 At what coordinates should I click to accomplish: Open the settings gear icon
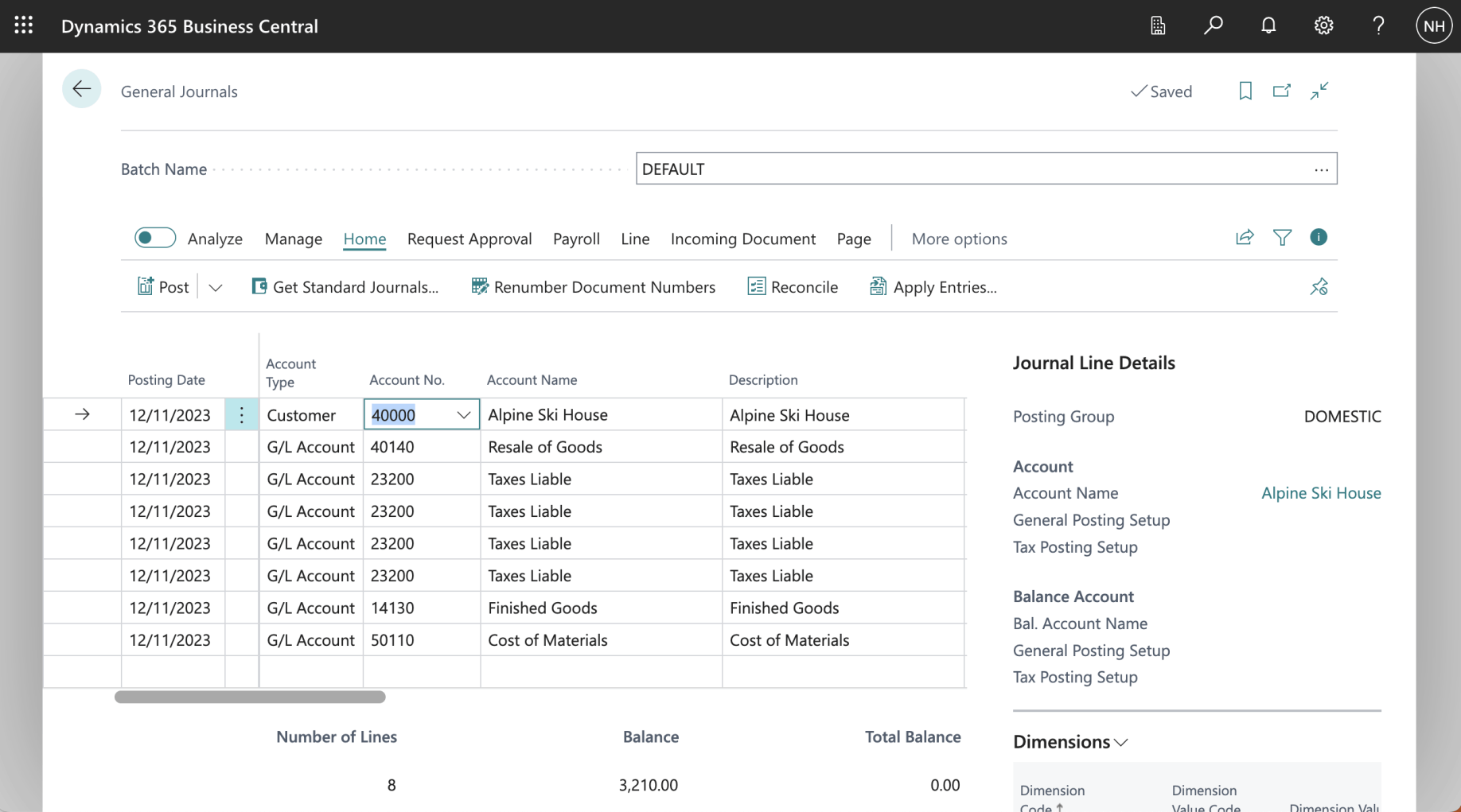pyautogui.click(x=1323, y=25)
